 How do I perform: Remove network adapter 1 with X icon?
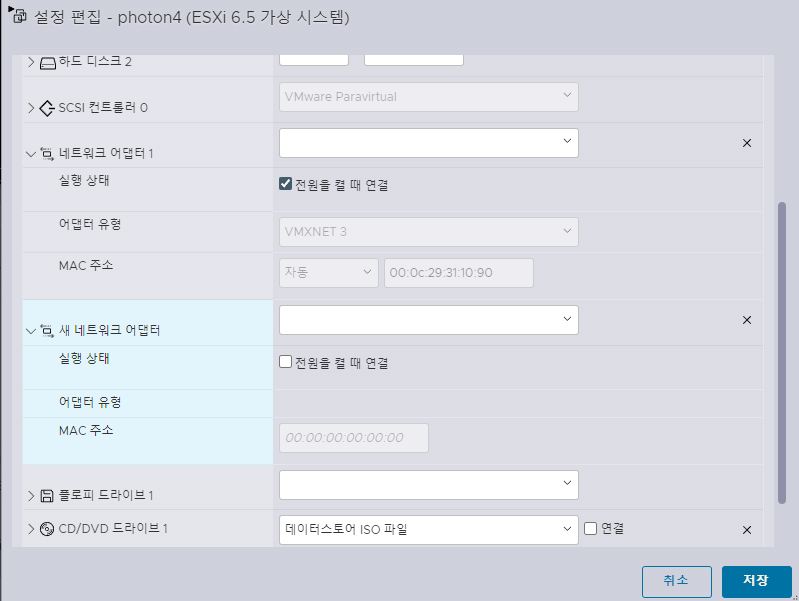(747, 143)
